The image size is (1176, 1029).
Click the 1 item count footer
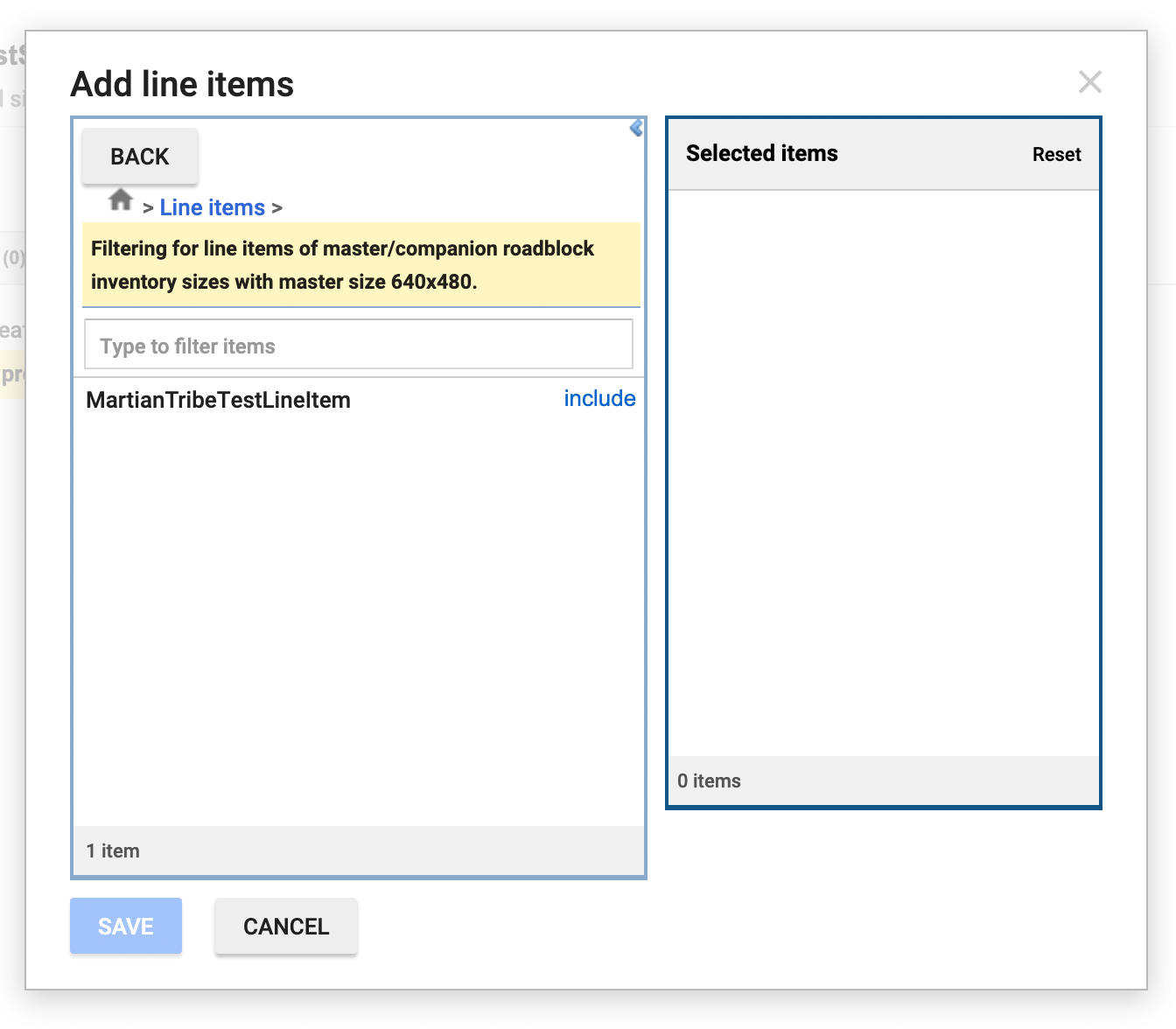click(x=113, y=850)
